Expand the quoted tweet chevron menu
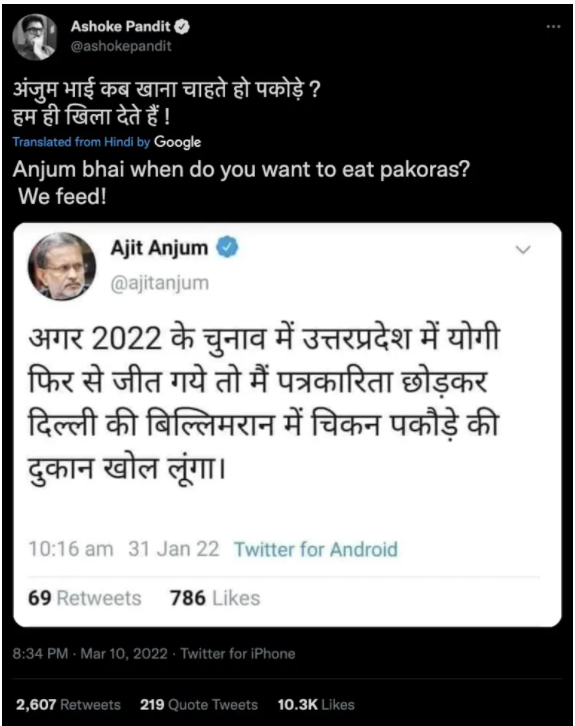 click(523, 250)
